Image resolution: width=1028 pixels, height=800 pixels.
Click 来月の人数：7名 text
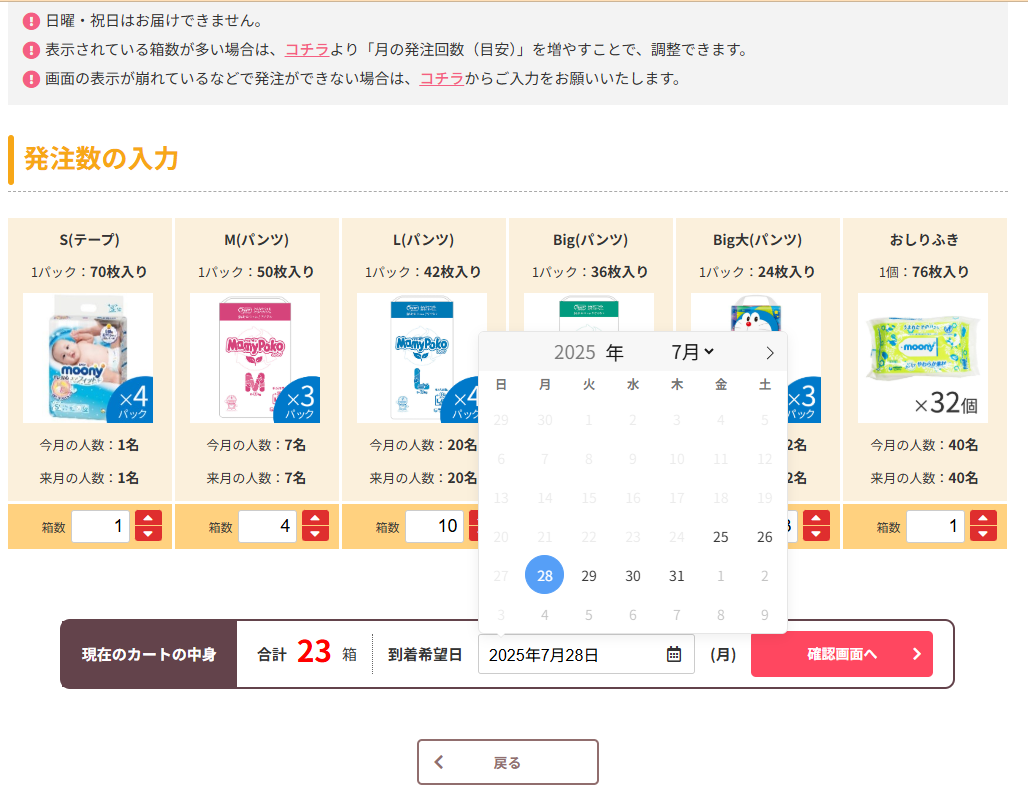256,478
